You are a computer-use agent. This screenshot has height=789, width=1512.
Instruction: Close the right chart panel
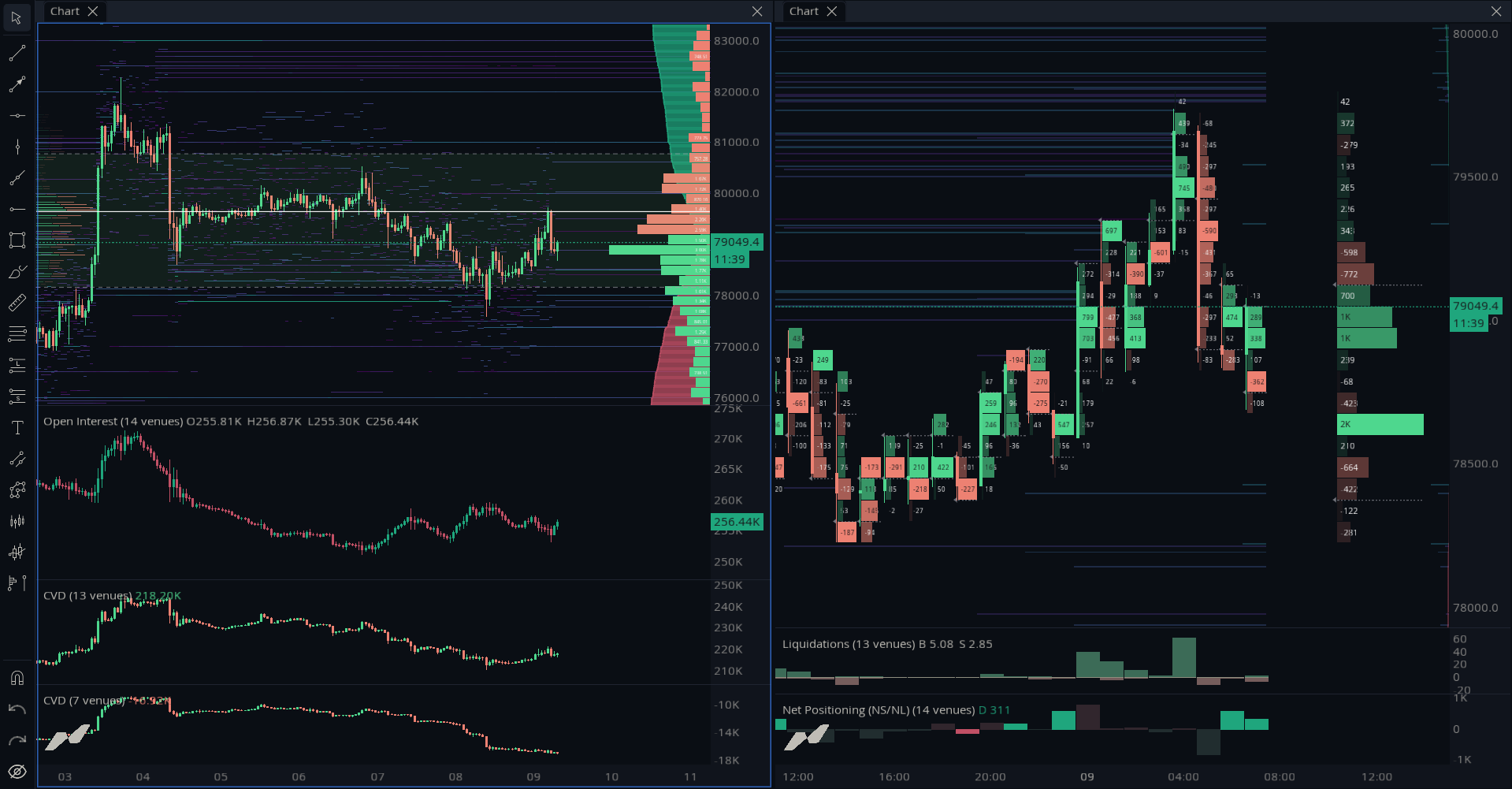(x=1496, y=11)
